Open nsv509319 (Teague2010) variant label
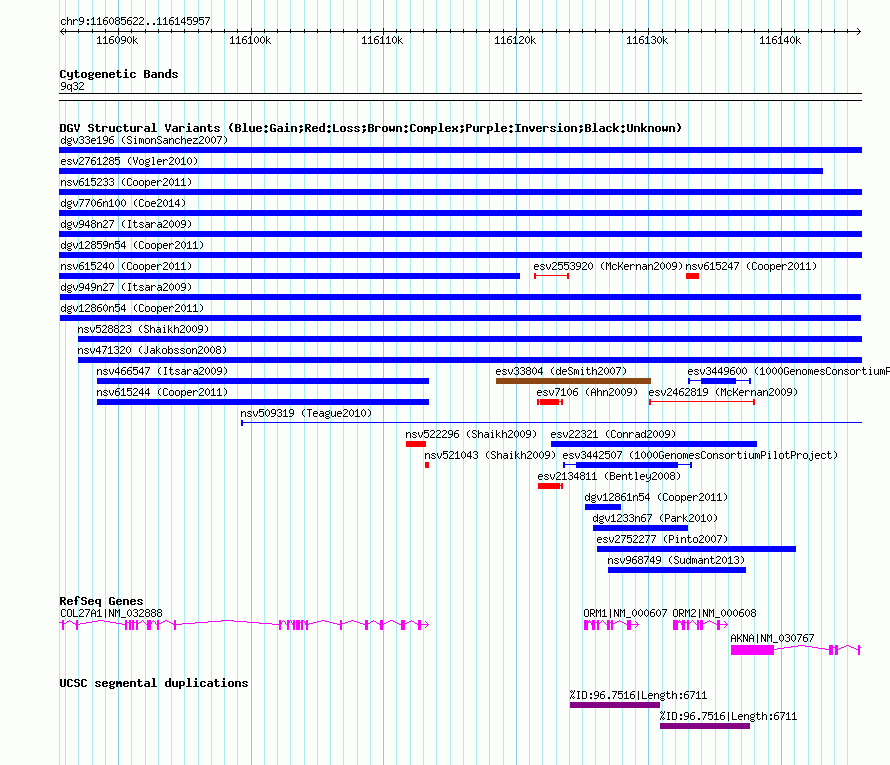Screen dimensions: 890x765 (306, 413)
